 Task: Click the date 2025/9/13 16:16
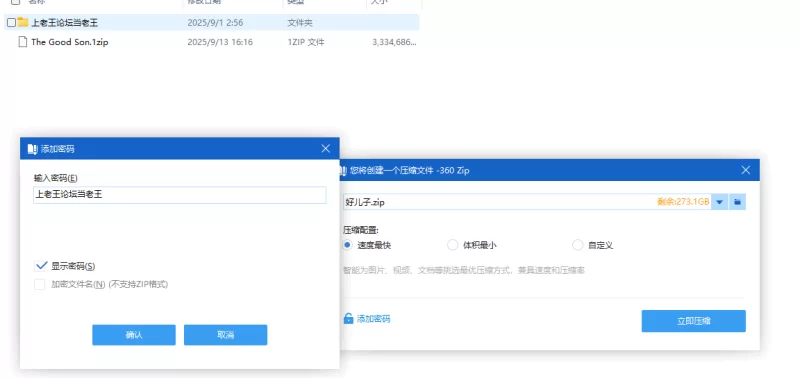pos(220,42)
